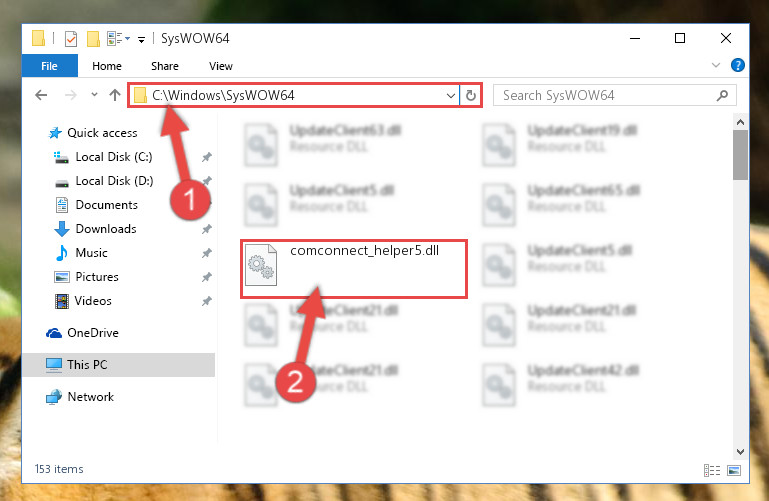Select comconnect_helper5.dll file

tap(354, 269)
